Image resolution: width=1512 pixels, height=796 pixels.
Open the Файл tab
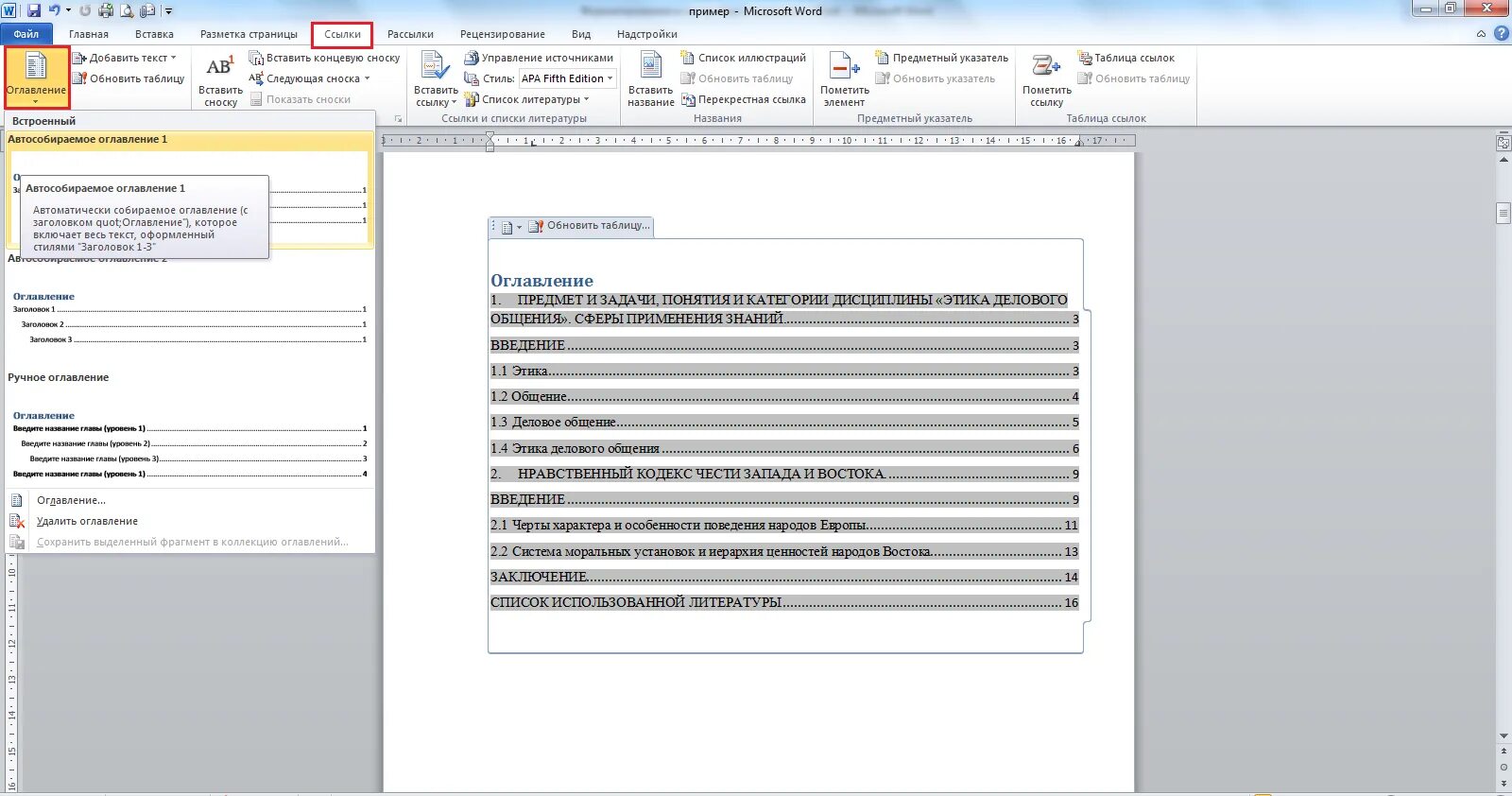26,34
